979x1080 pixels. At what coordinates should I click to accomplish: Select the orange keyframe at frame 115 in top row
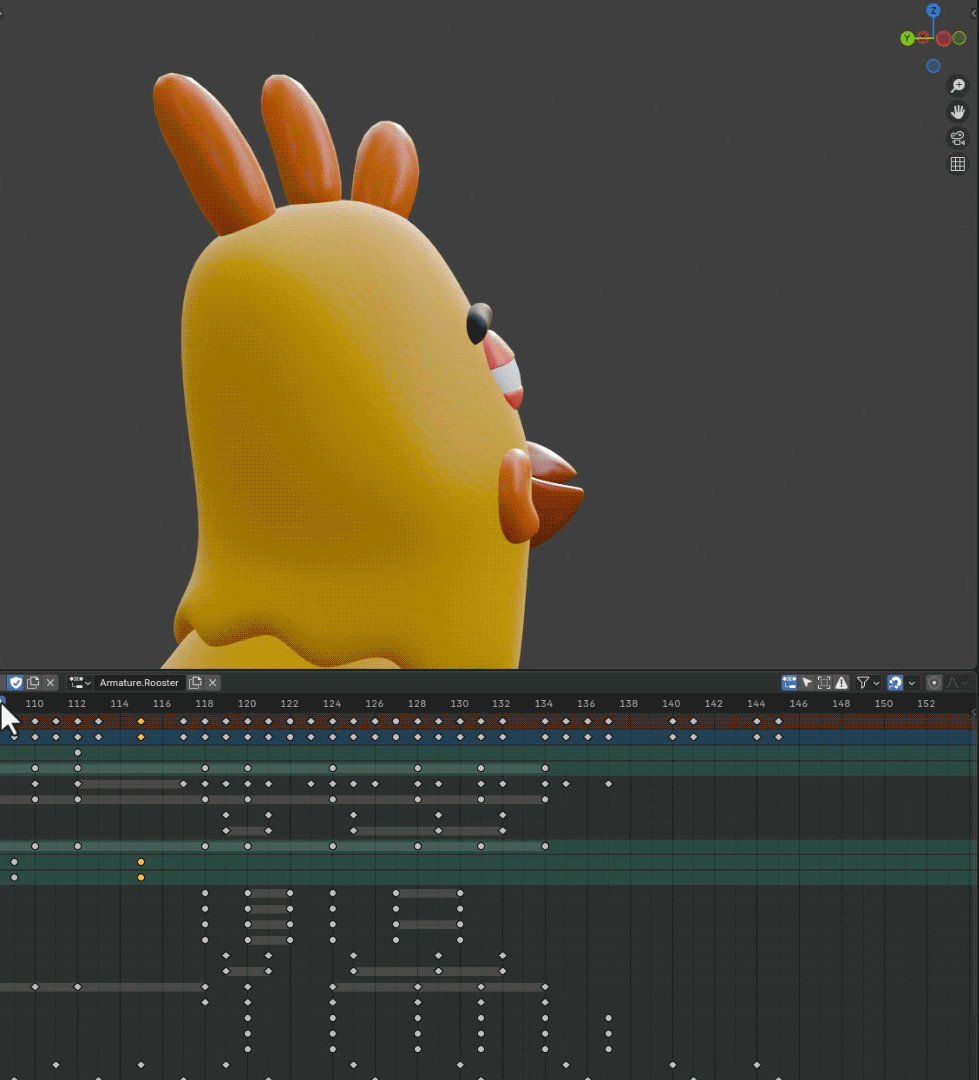[141, 721]
